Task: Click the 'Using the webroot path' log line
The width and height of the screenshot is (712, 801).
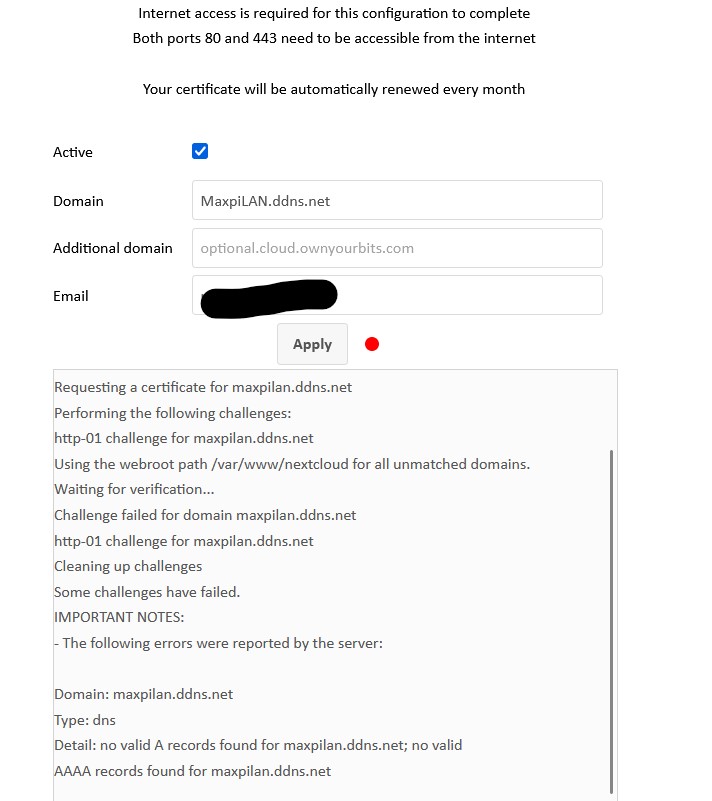Action: coord(292,464)
